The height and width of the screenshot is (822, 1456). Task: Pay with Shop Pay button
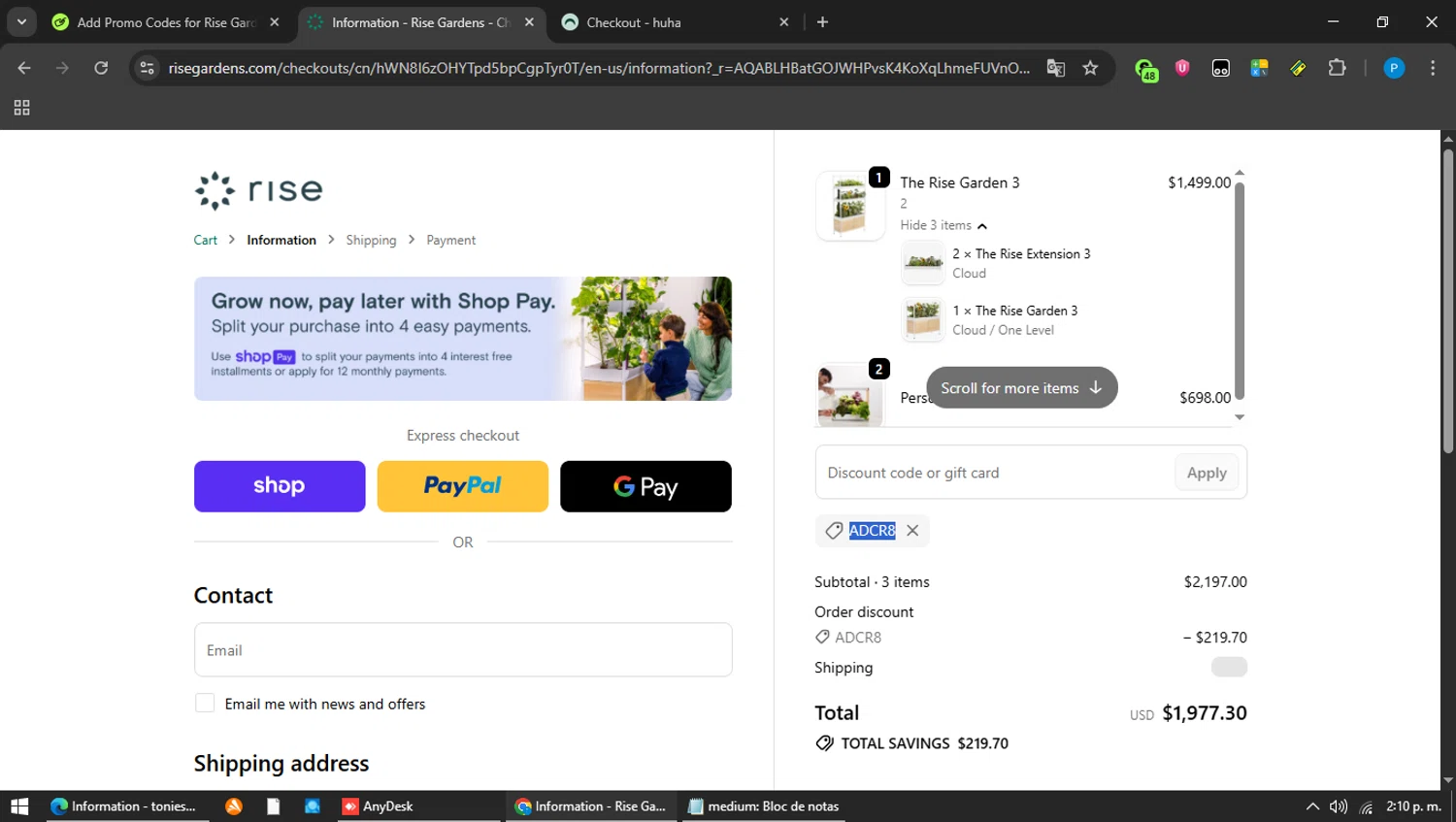pyautogui.click(x=280, y=486)
